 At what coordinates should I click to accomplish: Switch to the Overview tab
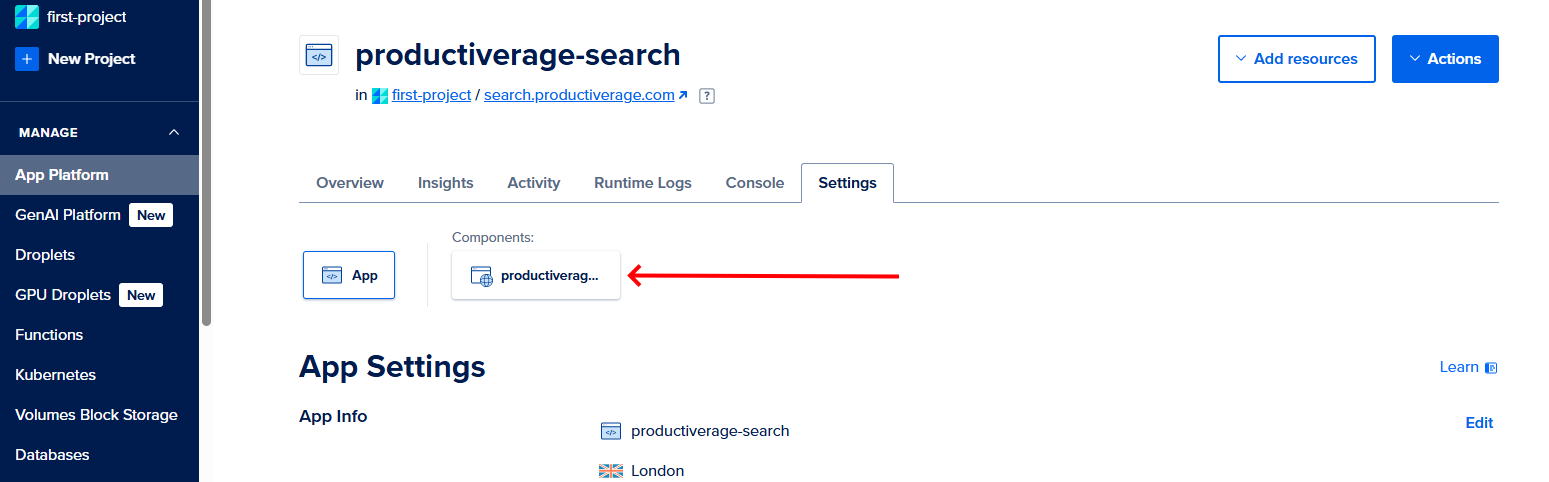click(x=350, y=183)
